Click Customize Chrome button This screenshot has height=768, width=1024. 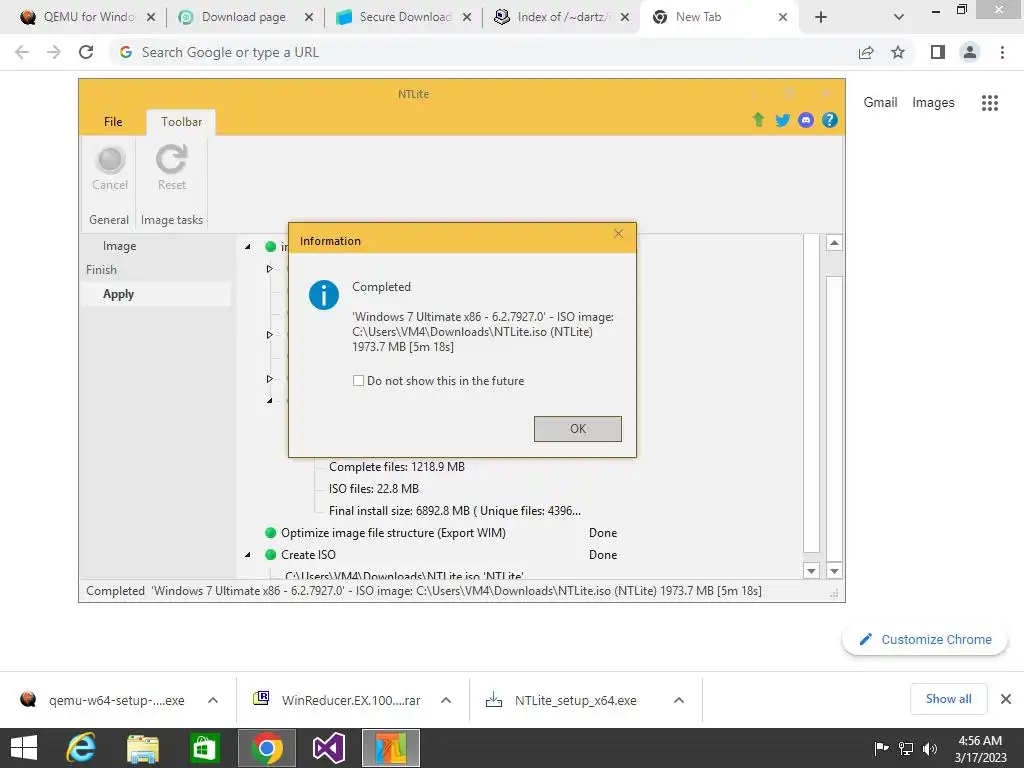point(925,639)
